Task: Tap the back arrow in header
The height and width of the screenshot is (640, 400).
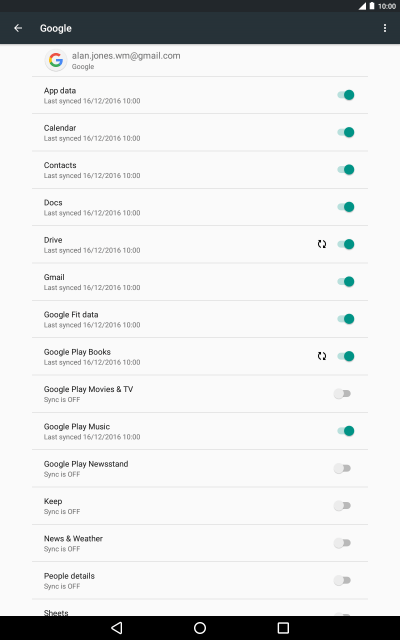Action: click(x=18, y=28)
